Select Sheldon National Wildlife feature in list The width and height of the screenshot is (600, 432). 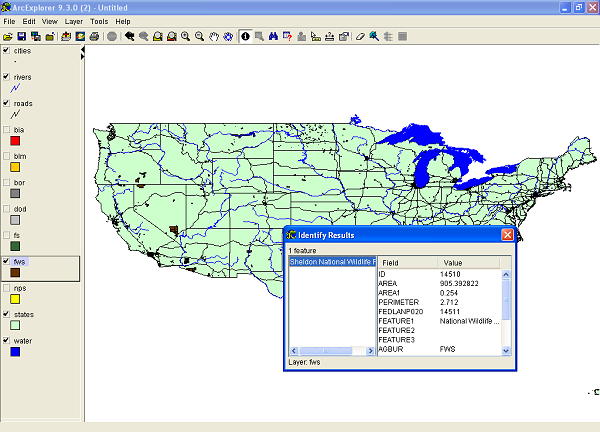[329, 262]
